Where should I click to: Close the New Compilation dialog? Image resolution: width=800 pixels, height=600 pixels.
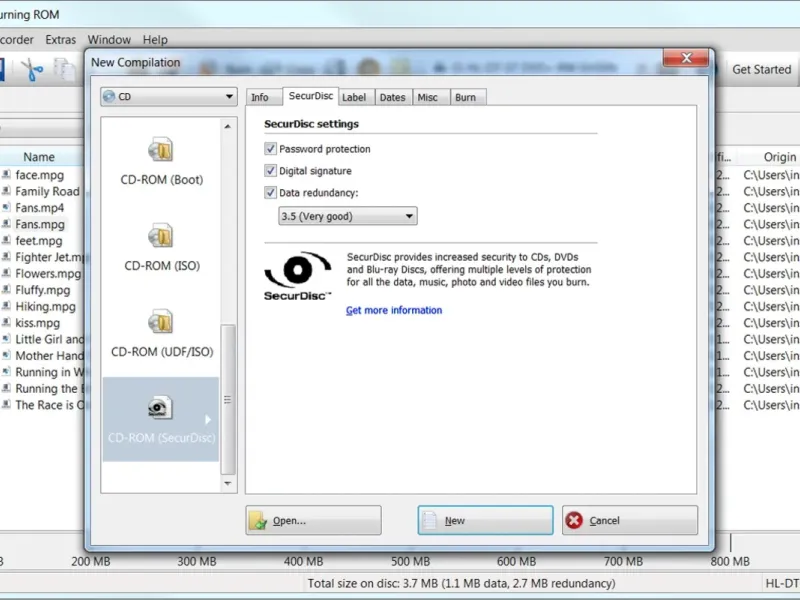(686, 58)
